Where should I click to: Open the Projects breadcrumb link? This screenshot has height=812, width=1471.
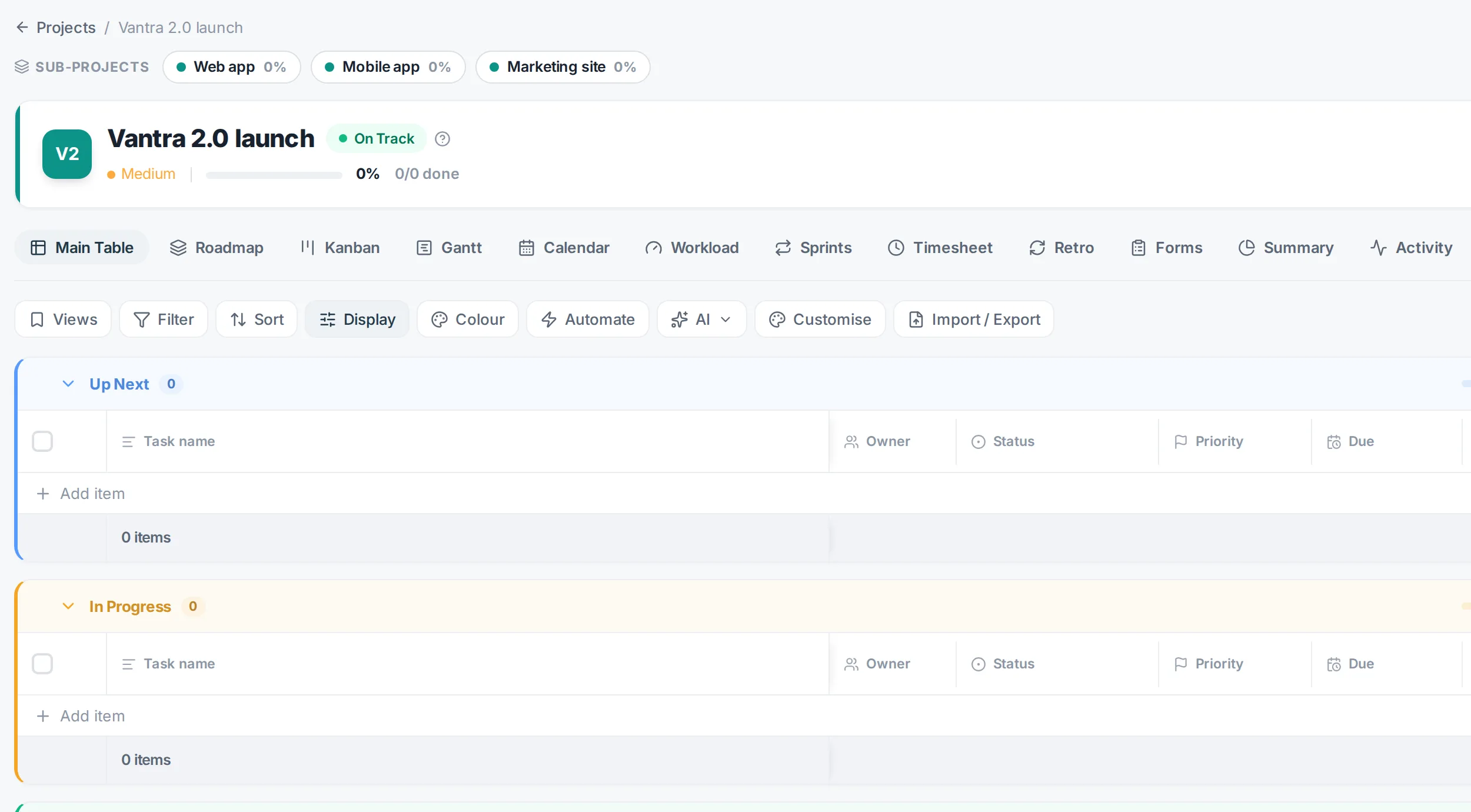tap(66, 27)
